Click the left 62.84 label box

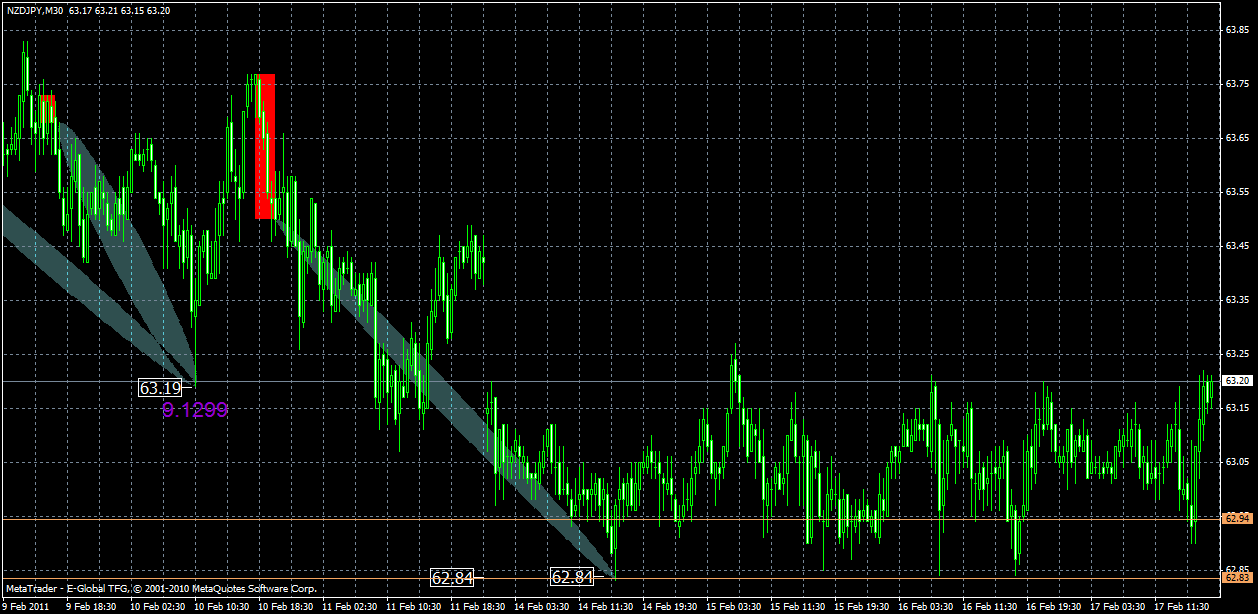click(450, 577)
